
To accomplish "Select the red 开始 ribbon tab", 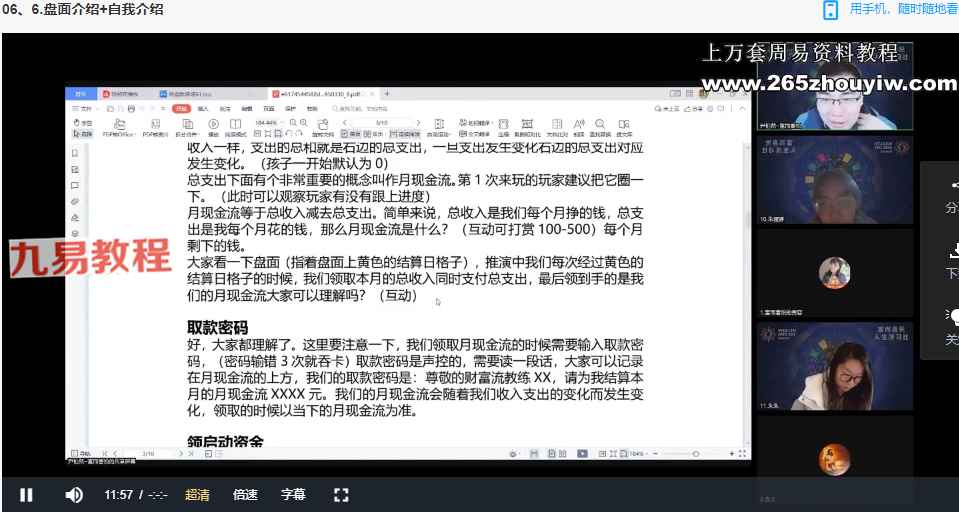I will 180,108.
